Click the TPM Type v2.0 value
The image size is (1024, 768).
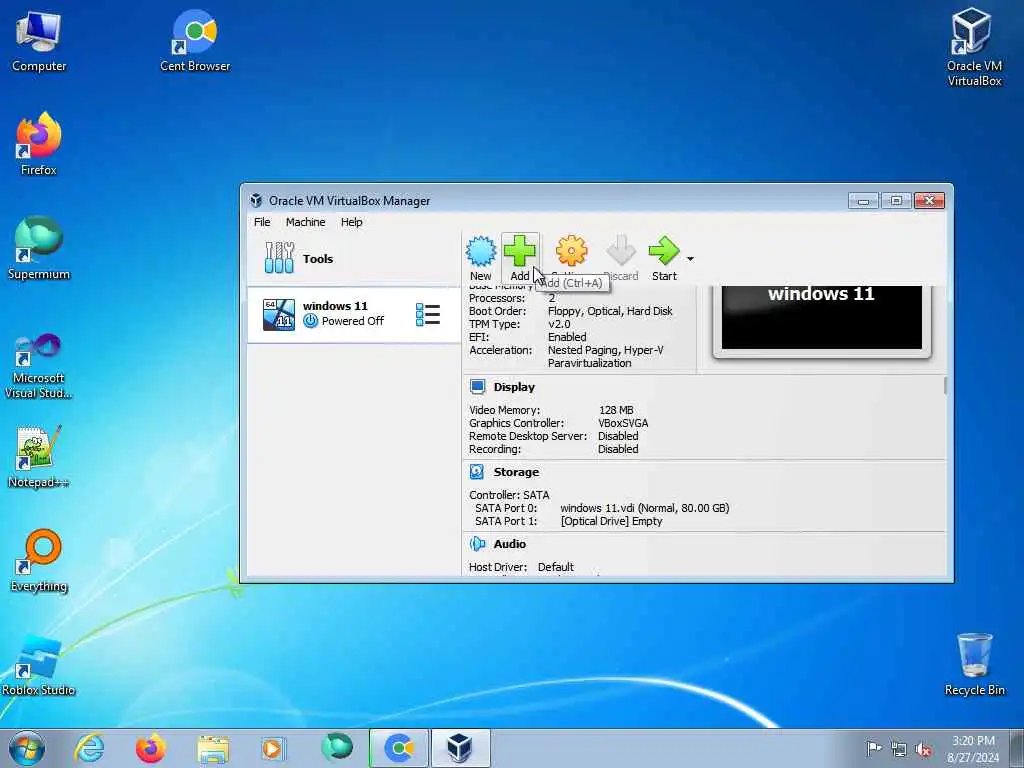coord(559,325)
